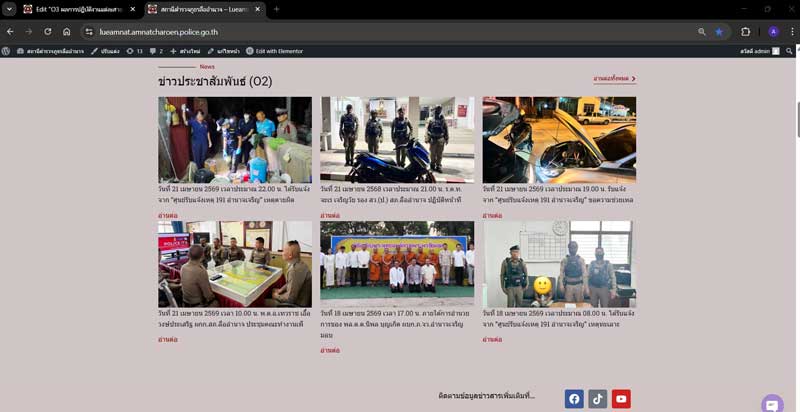Open the purple chat widget bubble
Screen dimensions: 800x412
click(x=772, y=403)
